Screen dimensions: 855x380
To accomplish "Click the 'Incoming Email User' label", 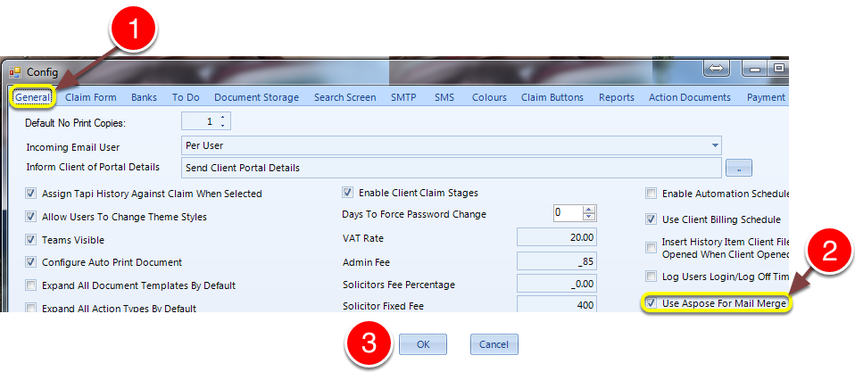I will (73, 148).
